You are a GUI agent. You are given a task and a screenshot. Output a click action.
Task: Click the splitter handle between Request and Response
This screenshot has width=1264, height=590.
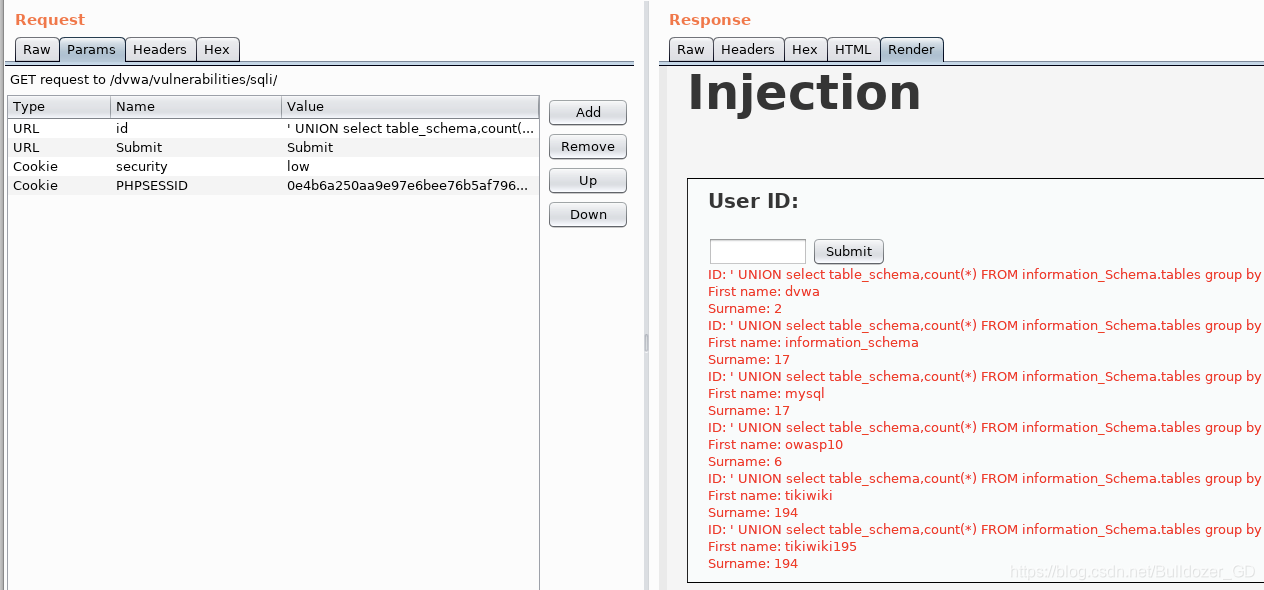click(646, 342)
